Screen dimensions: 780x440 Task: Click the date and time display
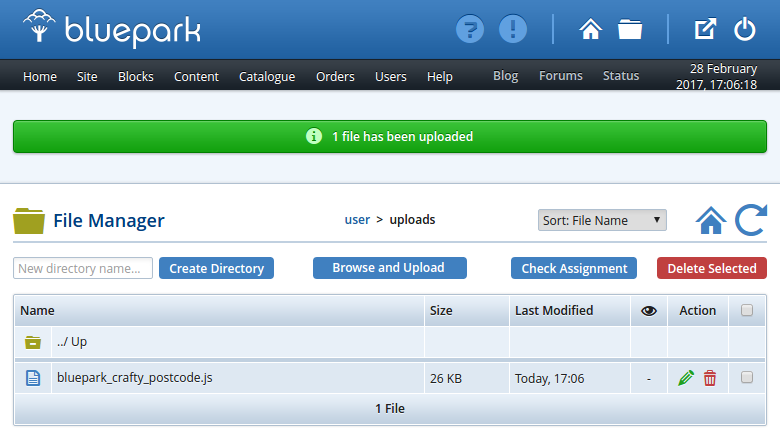[x=716, y=76]
